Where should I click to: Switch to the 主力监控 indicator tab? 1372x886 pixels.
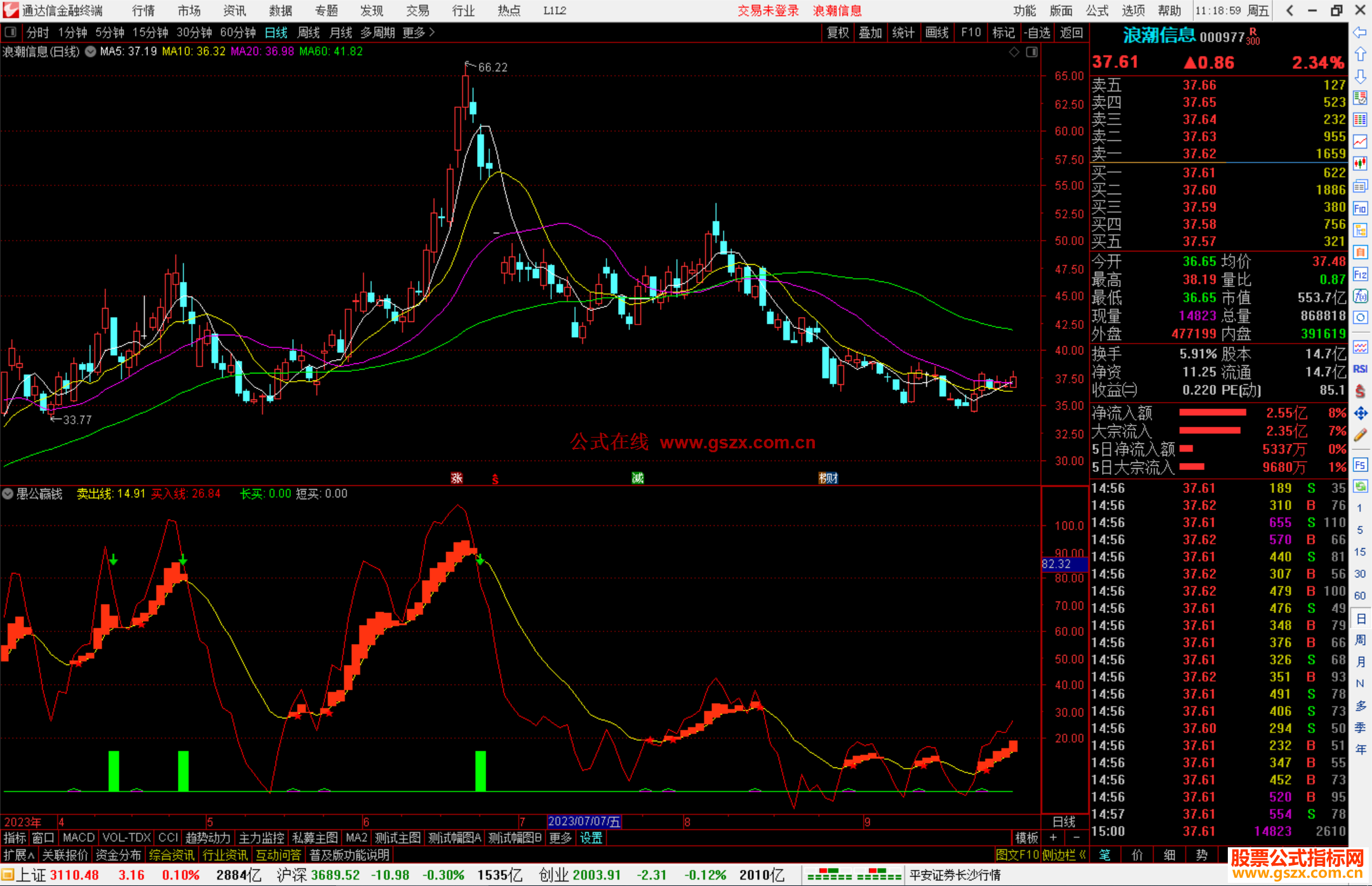[x=262, y=838]
